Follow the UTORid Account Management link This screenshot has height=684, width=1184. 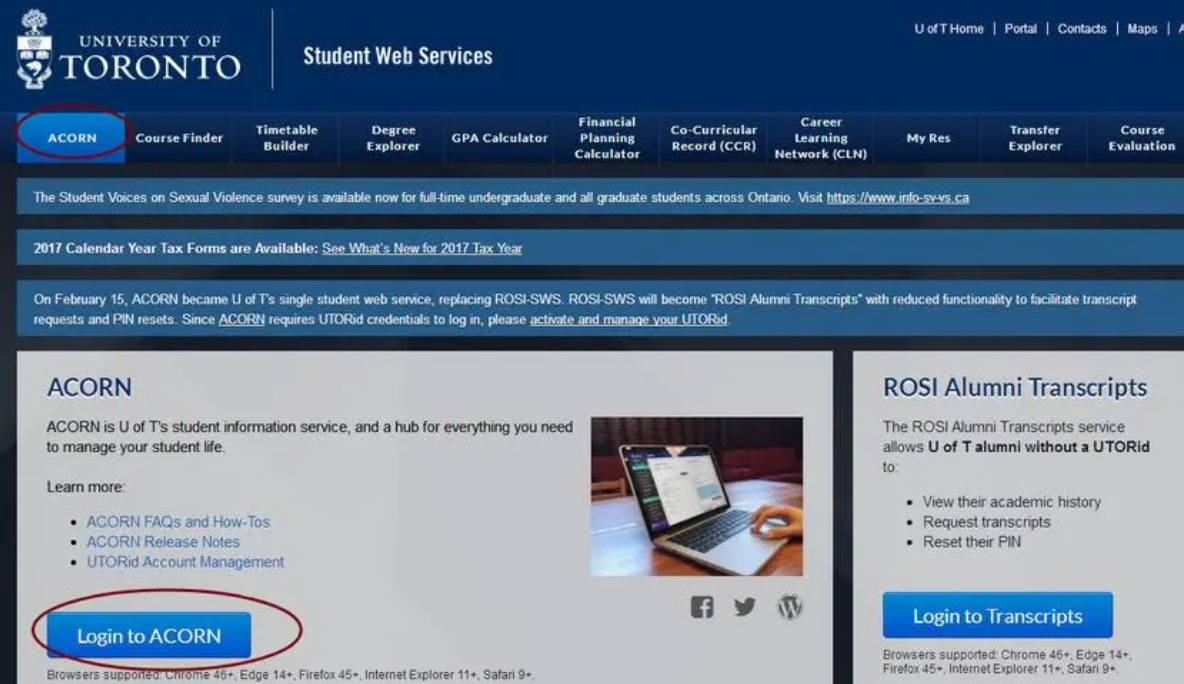click(185, 562)
